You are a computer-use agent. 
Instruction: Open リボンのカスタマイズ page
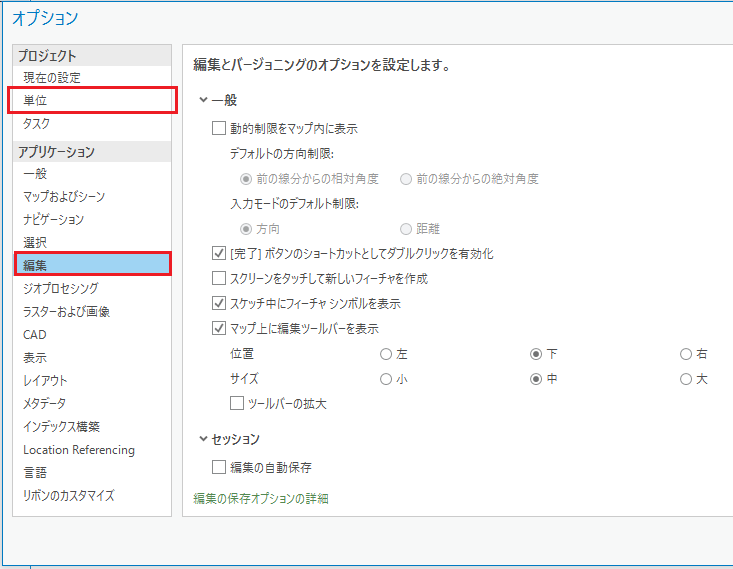click(x=92, y=496)
